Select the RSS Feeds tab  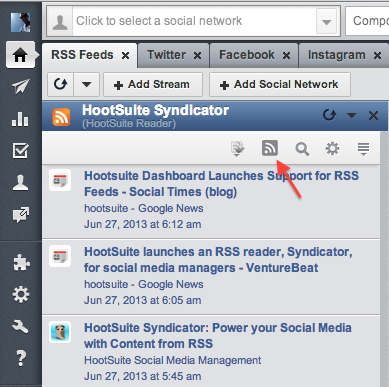point(82,55)
